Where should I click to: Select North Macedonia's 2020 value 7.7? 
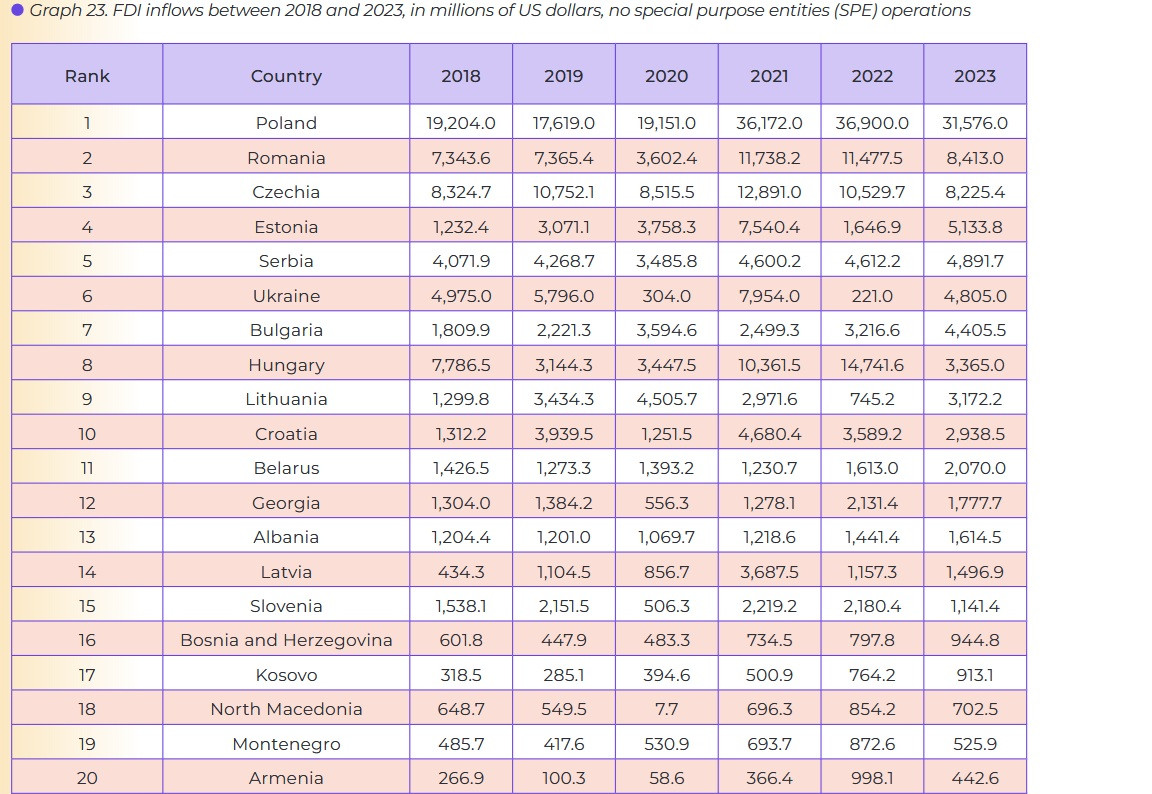666,709
